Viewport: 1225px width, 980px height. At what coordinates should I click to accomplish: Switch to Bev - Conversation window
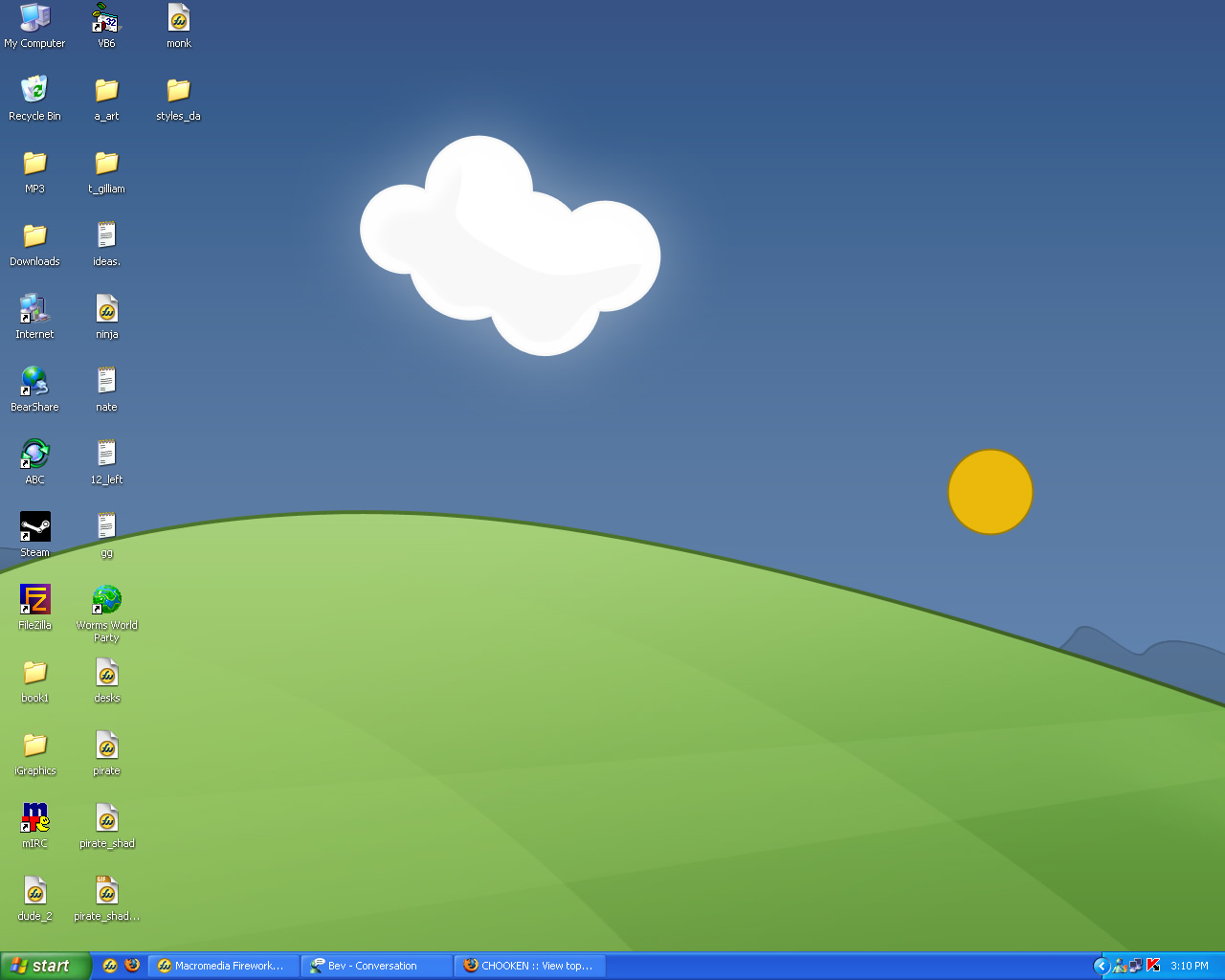pos(376,966)
